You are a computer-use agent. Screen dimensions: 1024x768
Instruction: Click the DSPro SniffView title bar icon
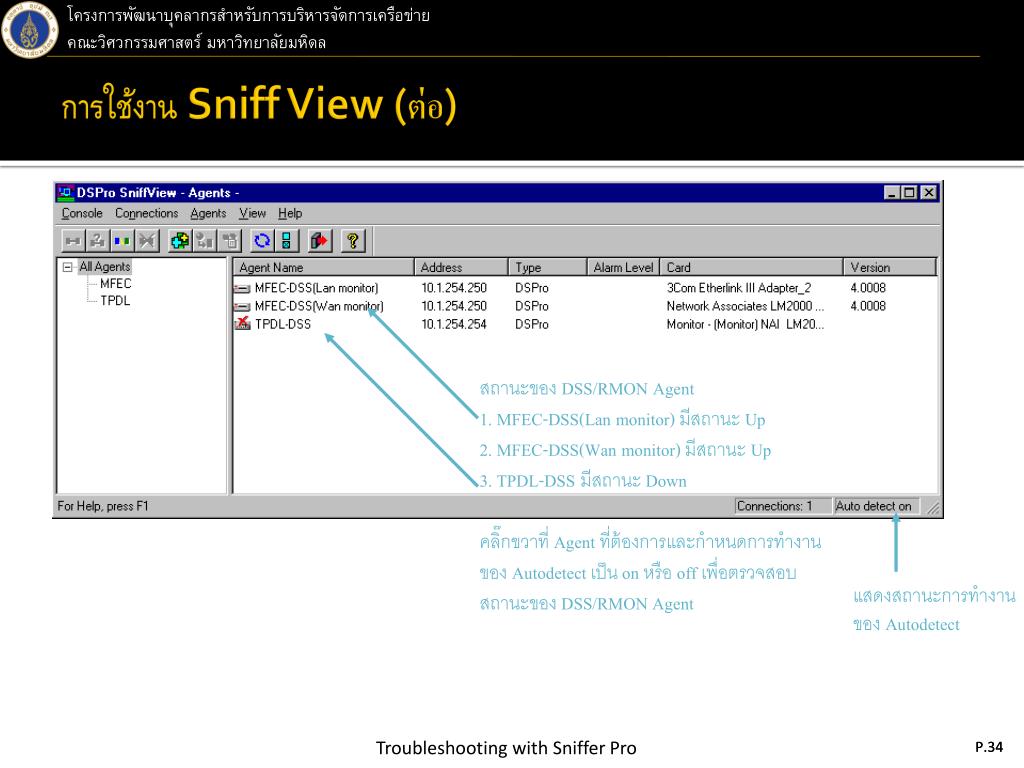pos(65,193)
